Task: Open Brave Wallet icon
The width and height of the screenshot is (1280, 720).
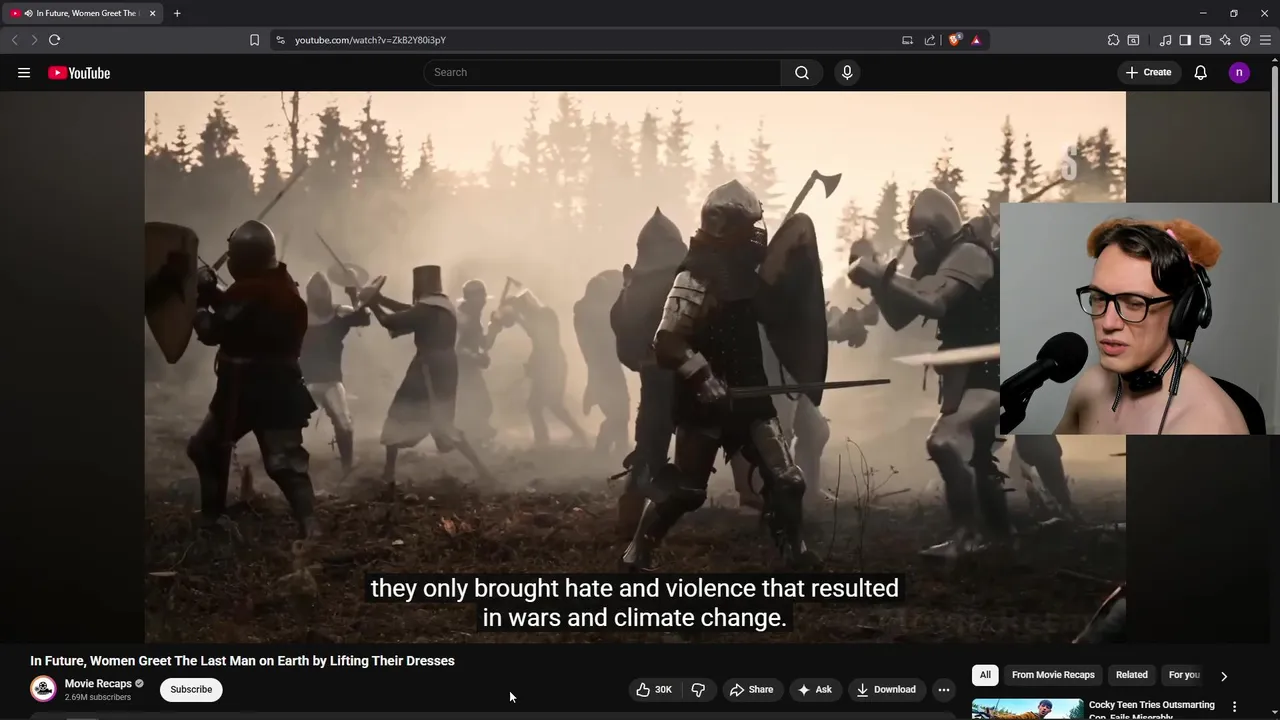Action: click(1205, 40)
